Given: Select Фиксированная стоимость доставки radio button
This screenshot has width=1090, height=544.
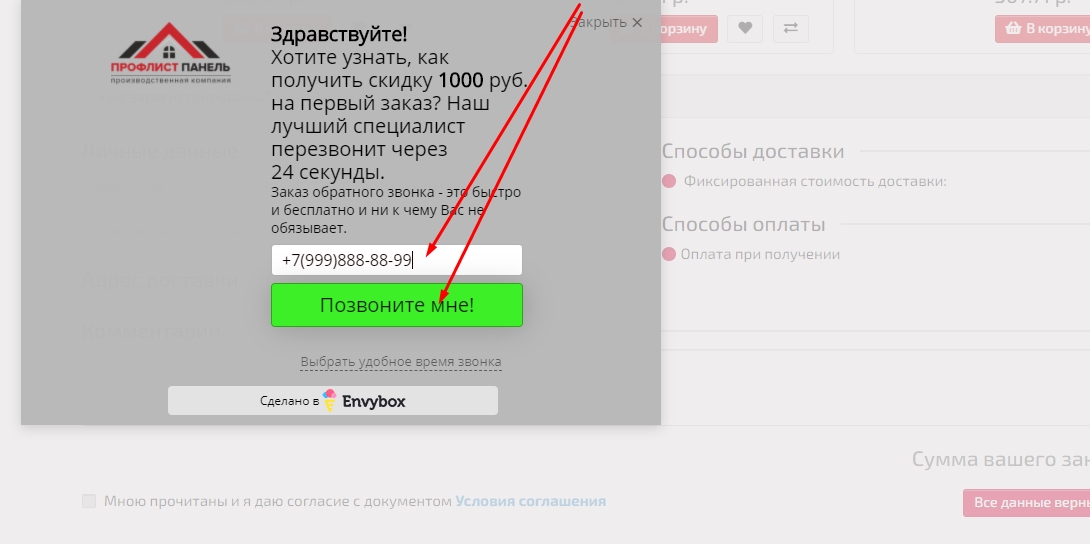Looking at the screenshot, I should click(x=669, y=181).
